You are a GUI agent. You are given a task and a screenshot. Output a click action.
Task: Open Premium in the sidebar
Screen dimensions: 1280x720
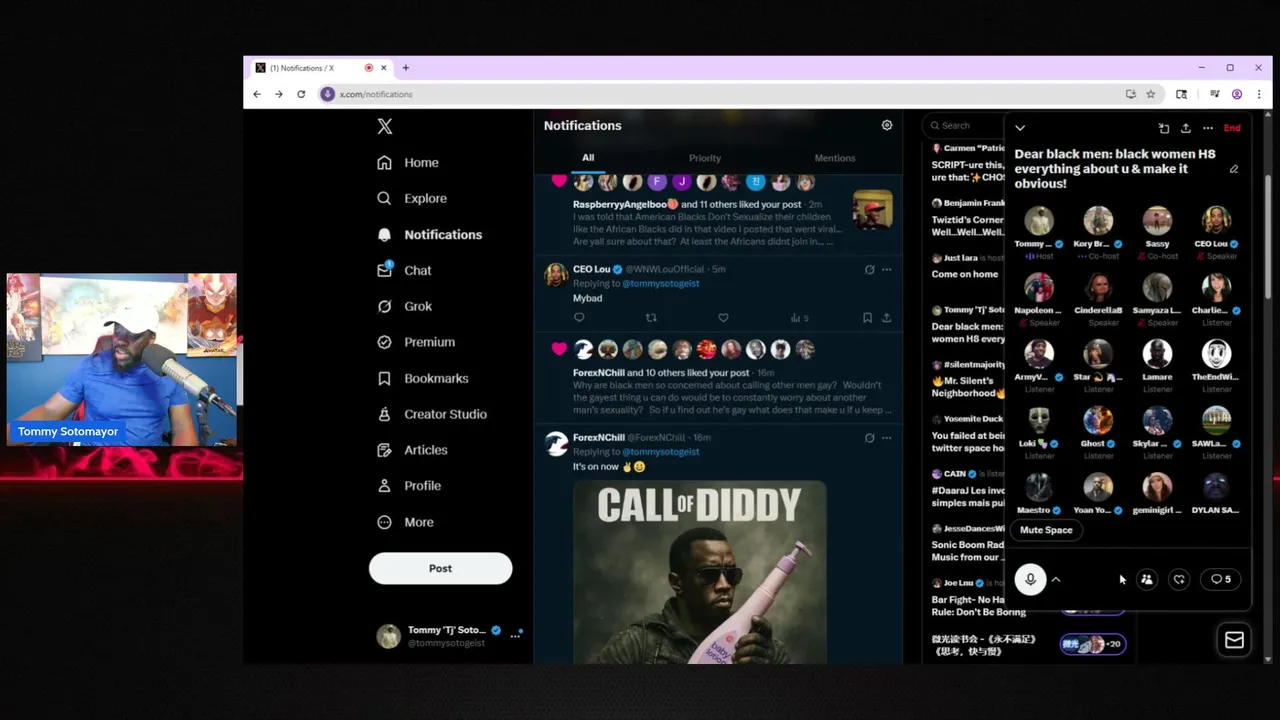click(x=416, y=342)
